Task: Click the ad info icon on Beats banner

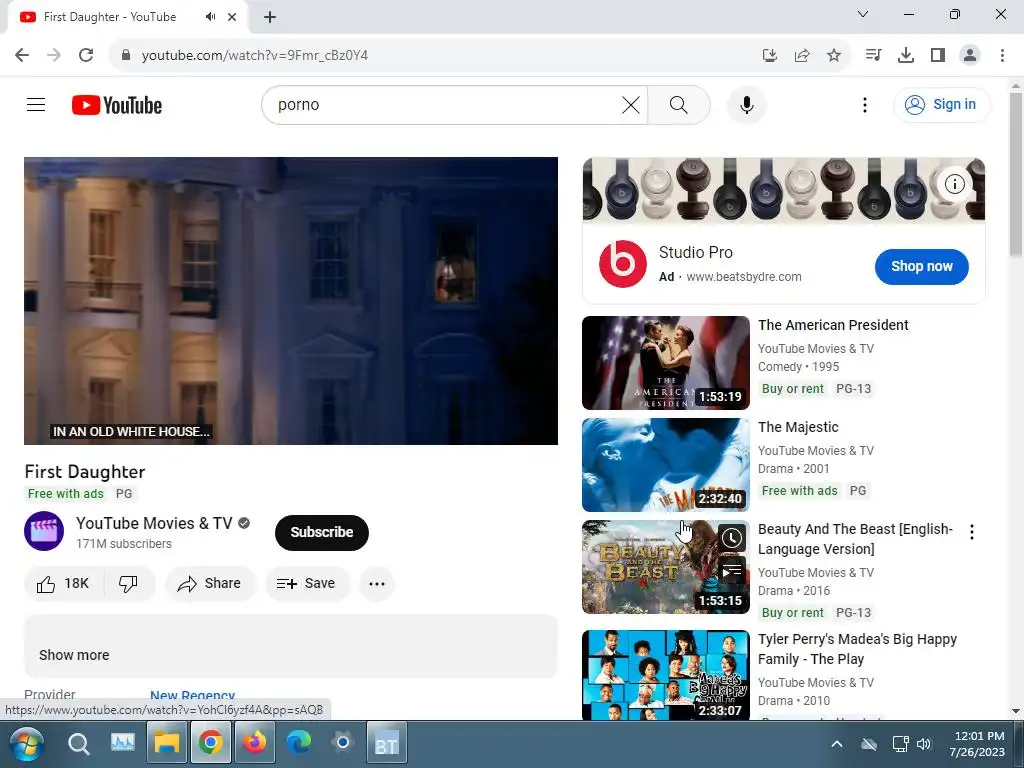Action: pyautogui.click(x=955, y=184)
